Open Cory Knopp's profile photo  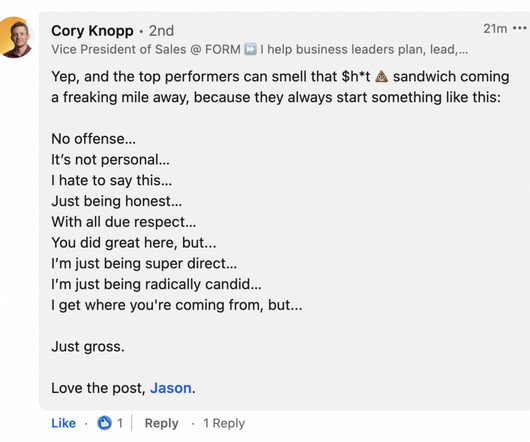click(x=15, y=37)
